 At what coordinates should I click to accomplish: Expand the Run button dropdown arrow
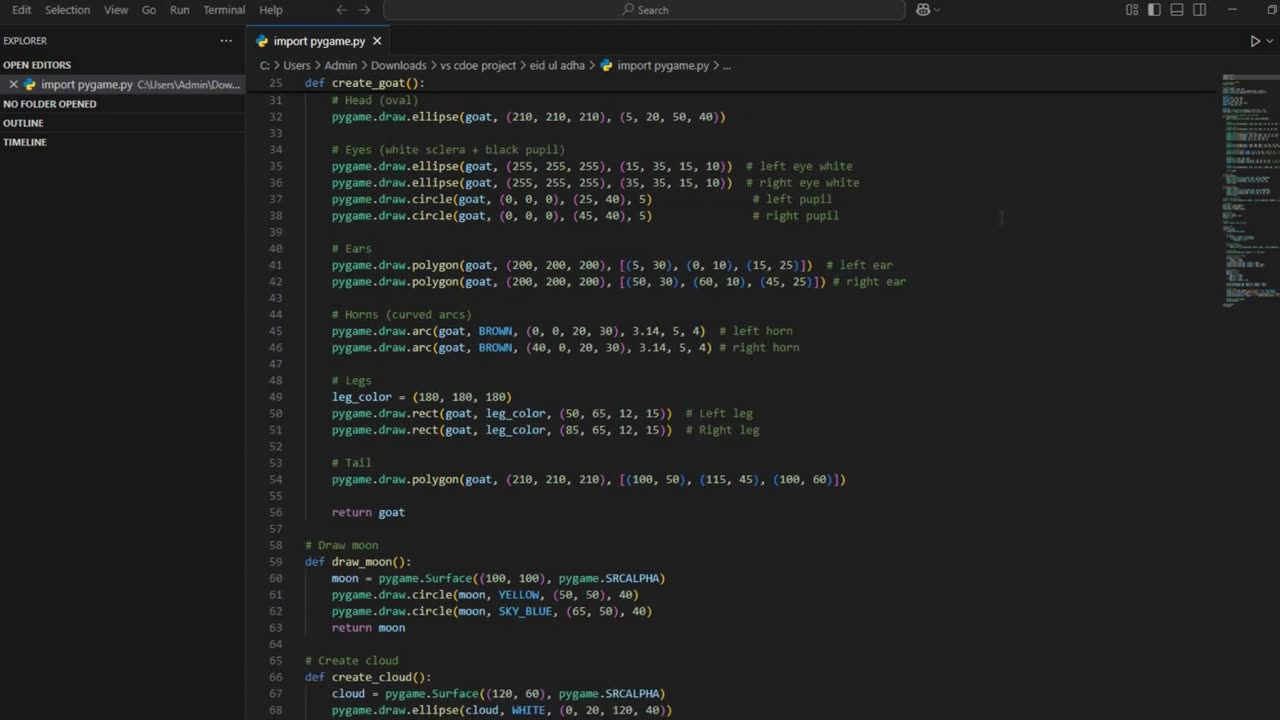1270,41
